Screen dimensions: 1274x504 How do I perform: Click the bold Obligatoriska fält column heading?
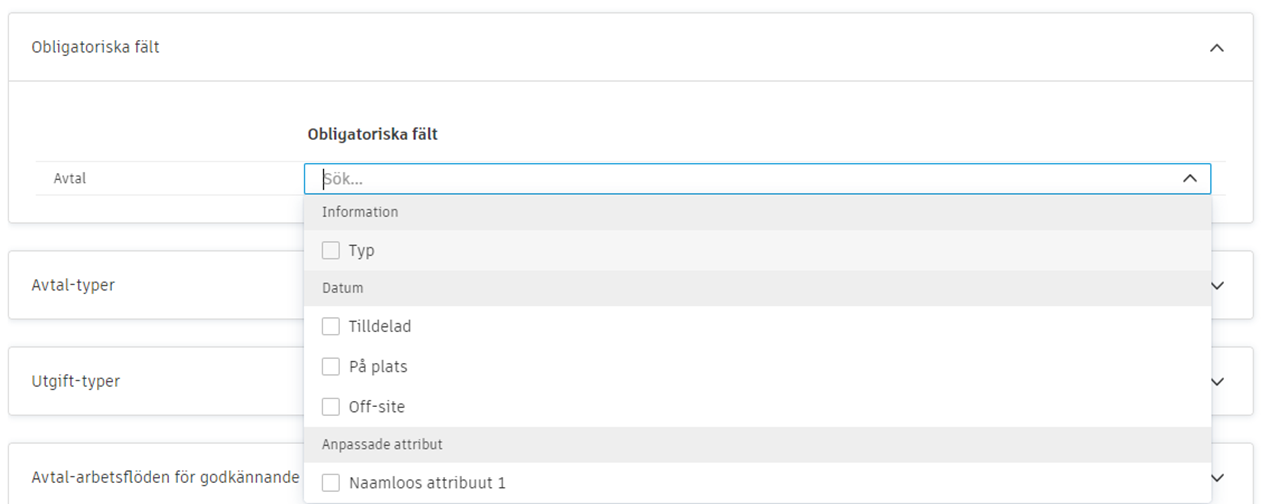(x=372, y=134)
